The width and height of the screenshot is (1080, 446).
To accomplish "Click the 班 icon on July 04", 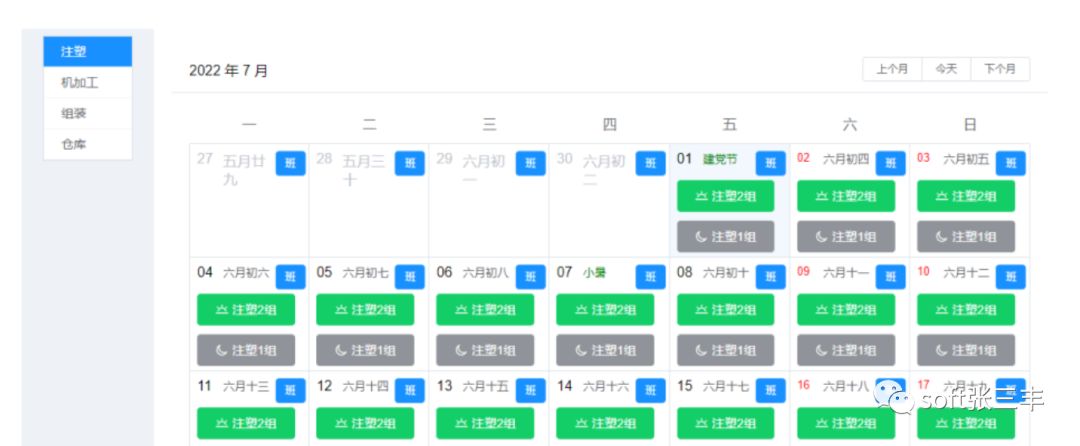I will [x=290, y=277].
